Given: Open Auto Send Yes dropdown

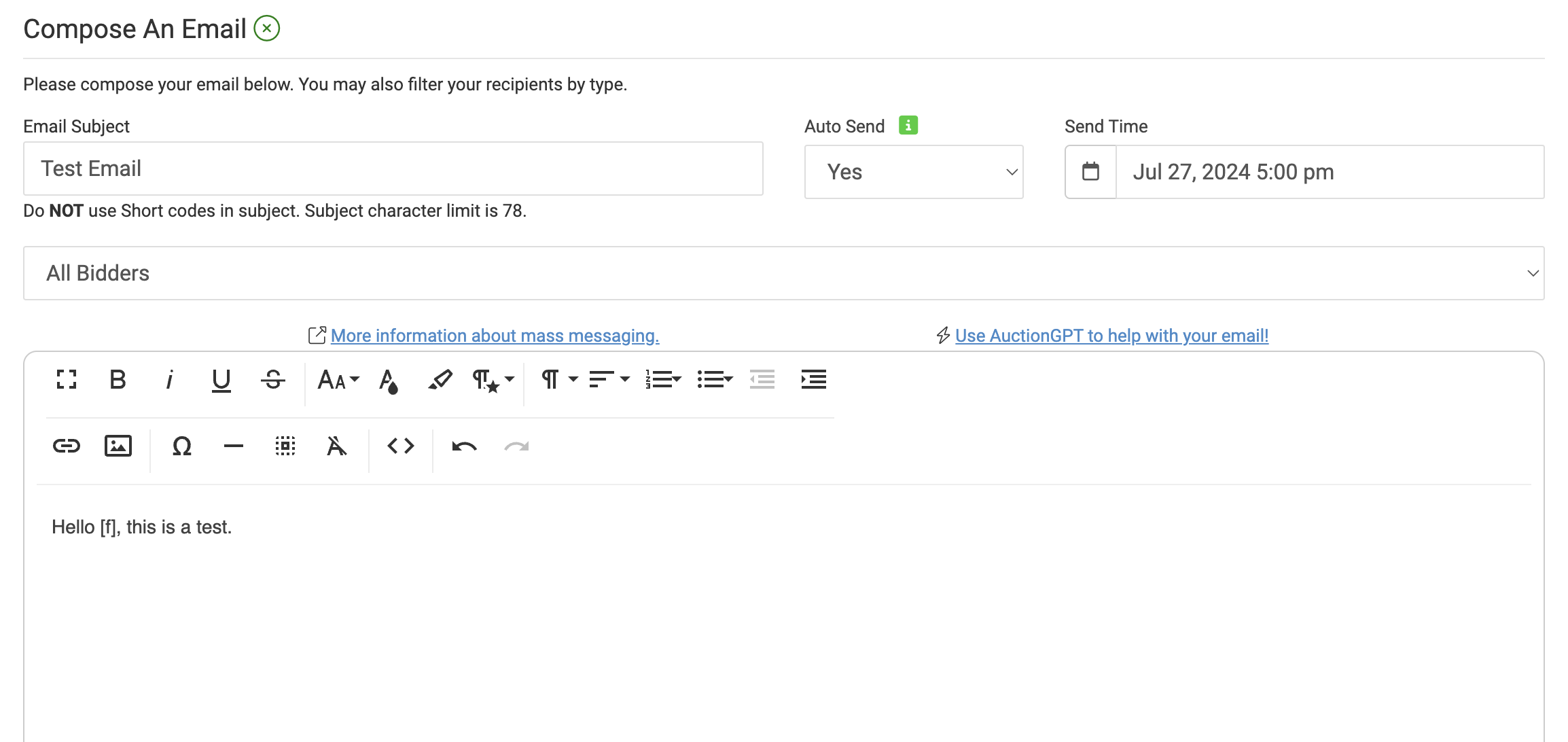Looking at the screenshot, I should click(913, 172).
